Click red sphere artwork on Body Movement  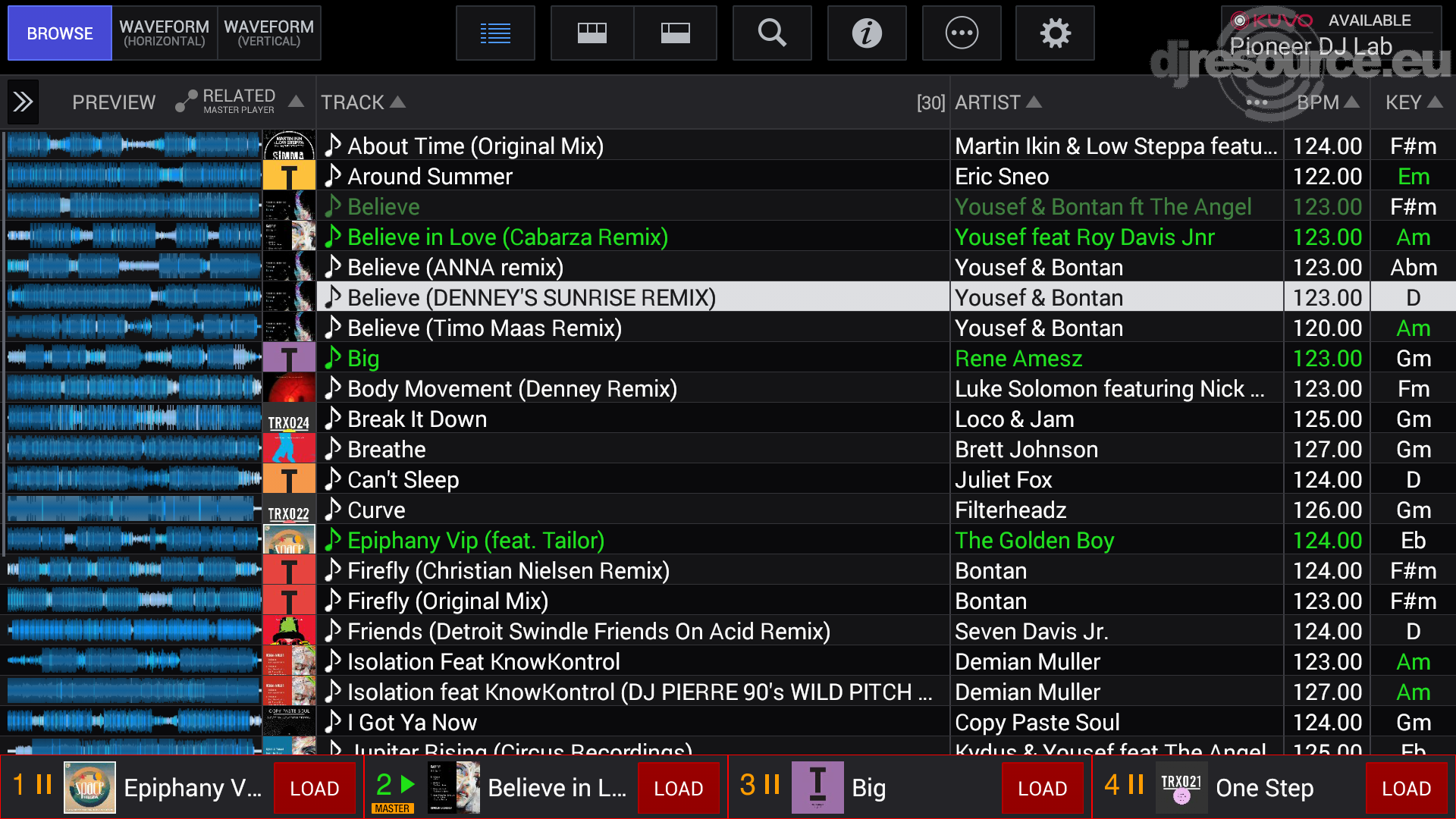(x=289, y=388)
